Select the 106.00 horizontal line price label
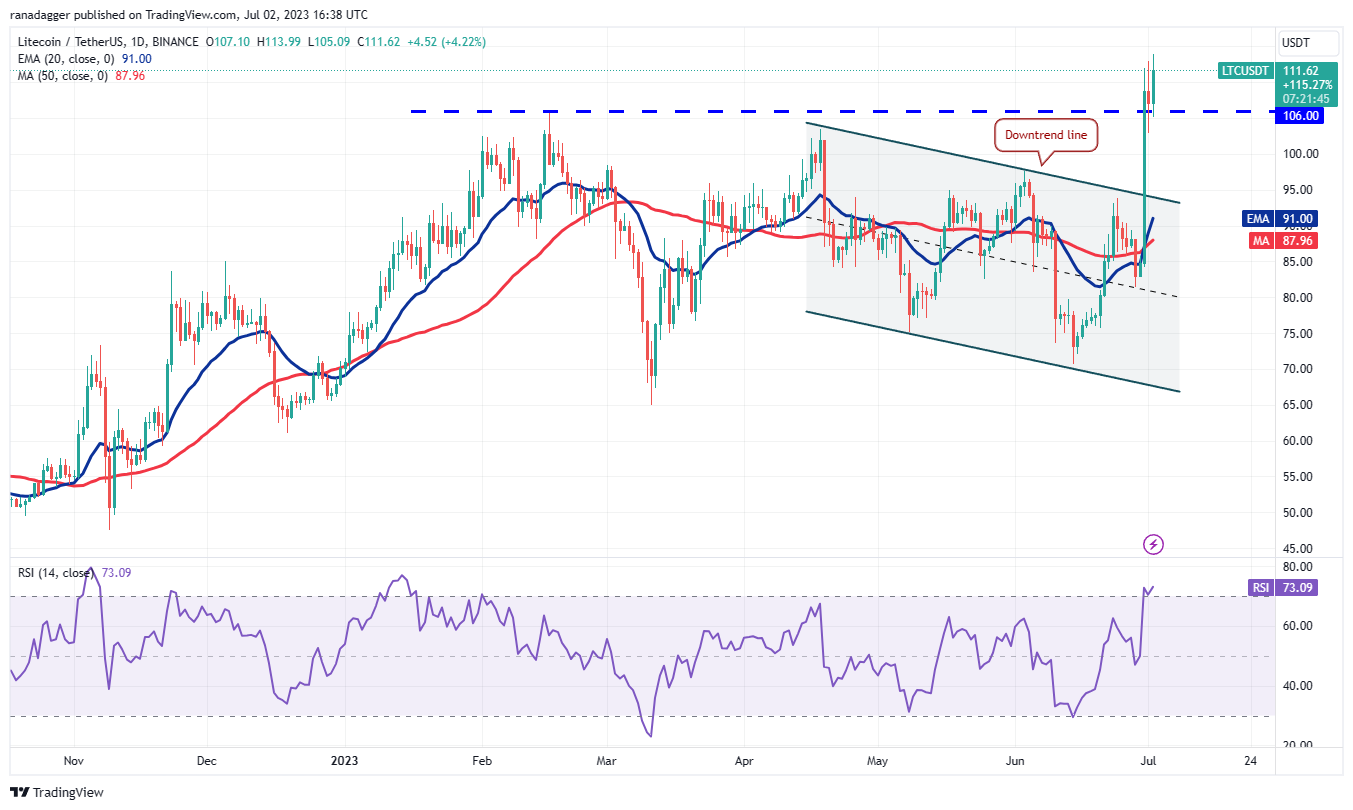 (x=1301, y=115)
